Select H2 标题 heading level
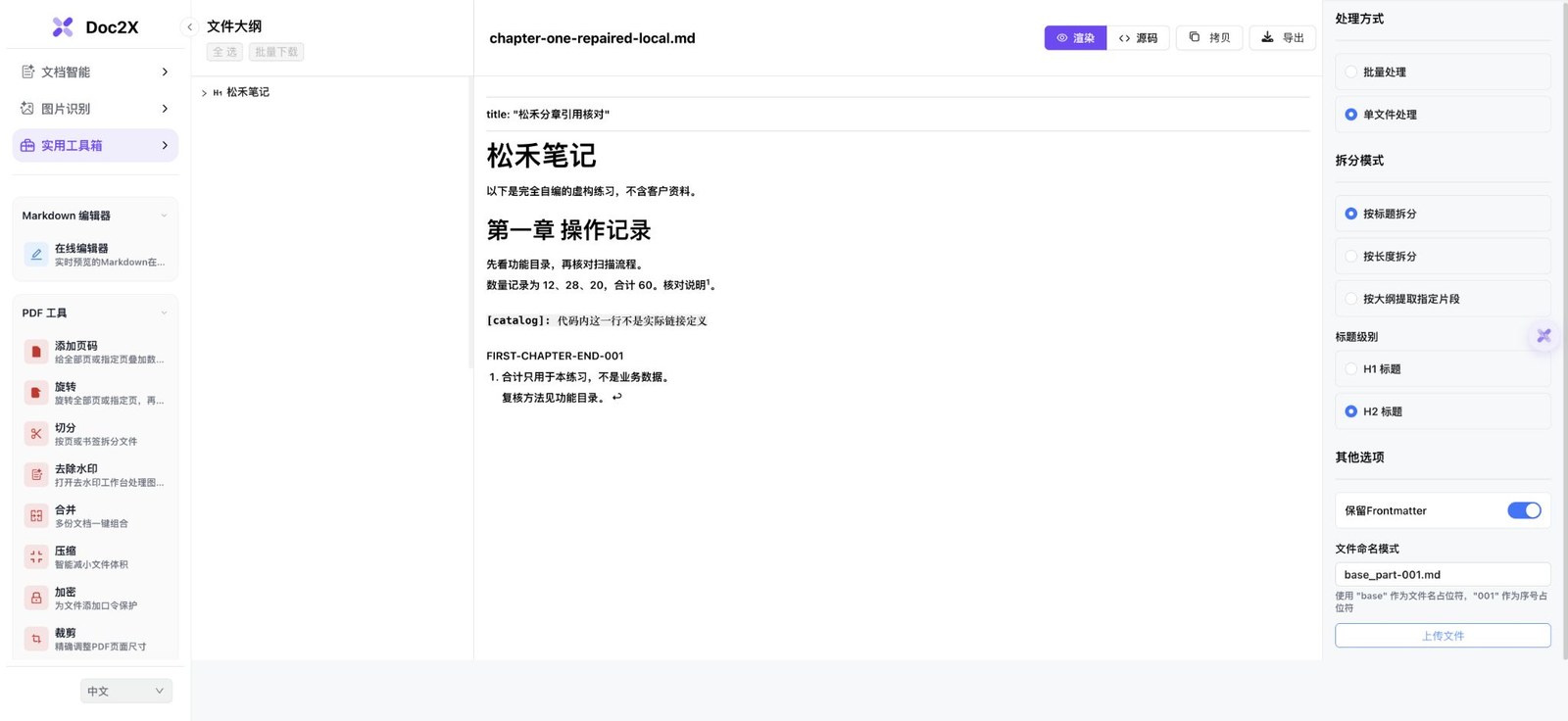This screenshot has width=1568, height=721. pos(1443,411)
